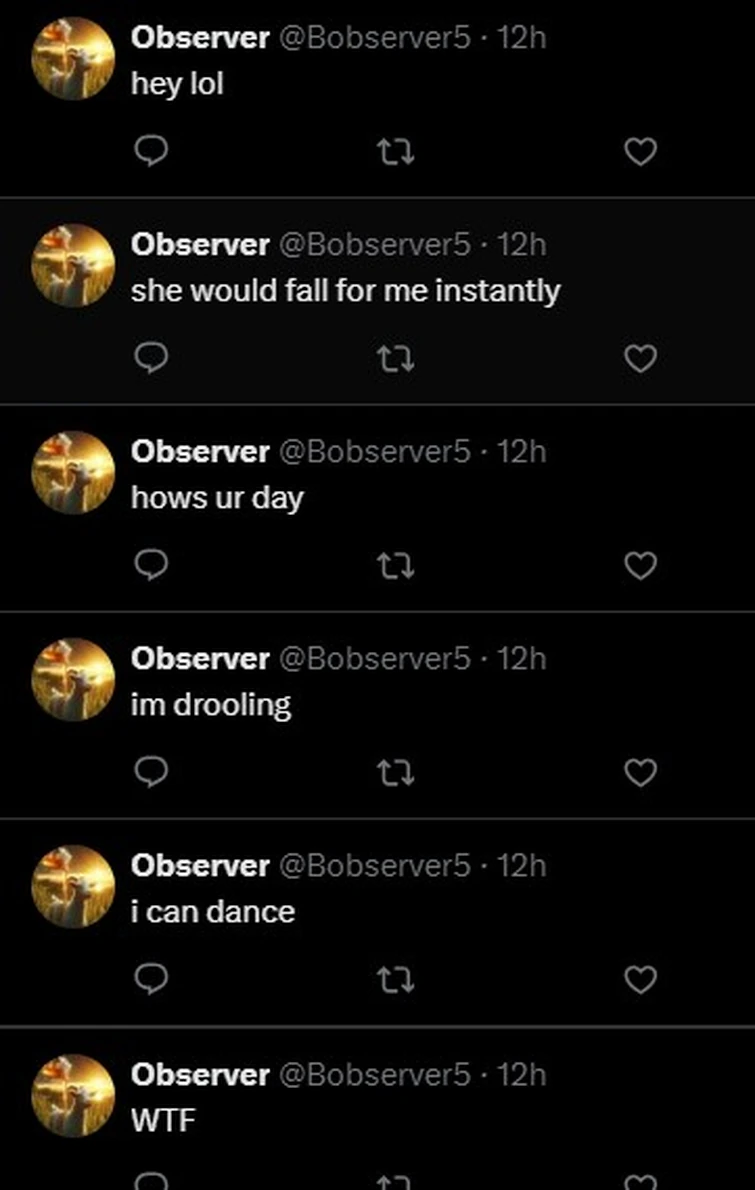Open profile avatar beside 'i can dance' tweet
The width and height of the screenshot is (755, 1190).
pos(73,886)
